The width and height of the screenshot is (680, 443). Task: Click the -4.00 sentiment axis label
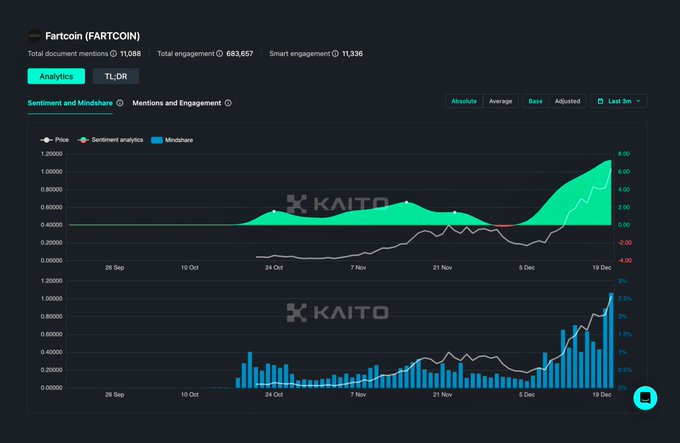pos(624,261)
